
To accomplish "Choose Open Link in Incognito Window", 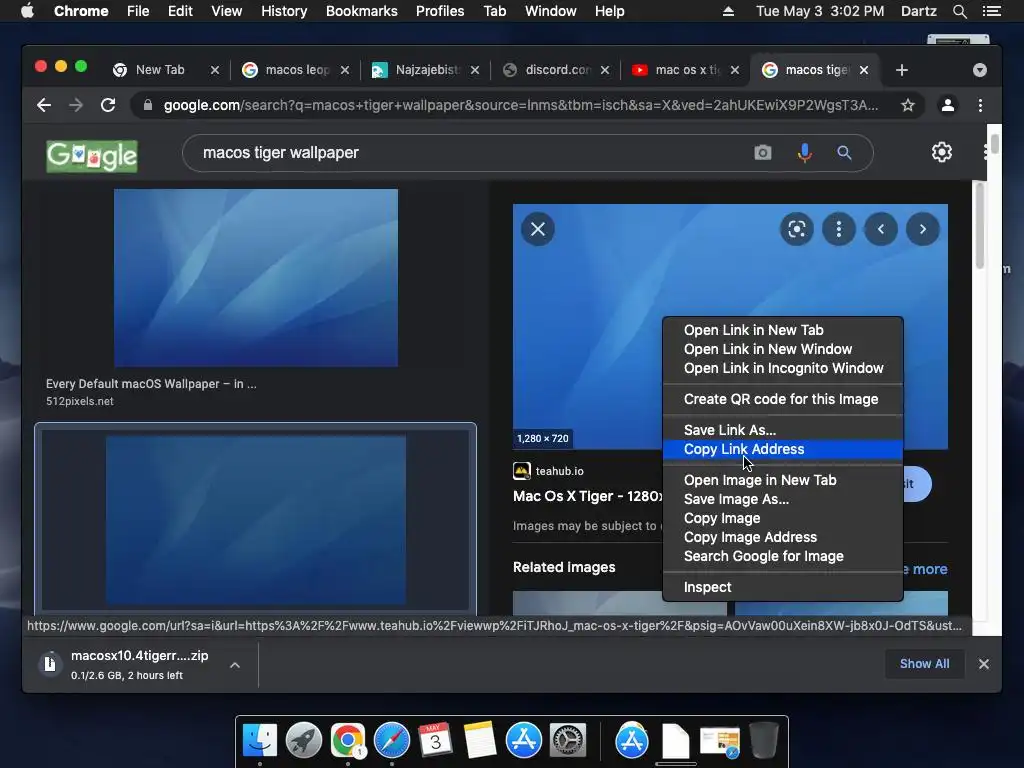I will tap(782, 368).
